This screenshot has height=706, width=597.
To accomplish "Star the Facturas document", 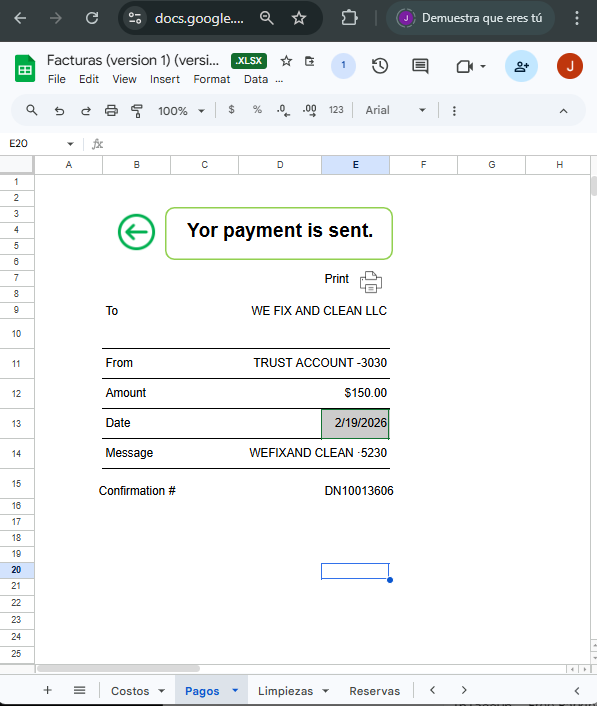I will (286, 61).
